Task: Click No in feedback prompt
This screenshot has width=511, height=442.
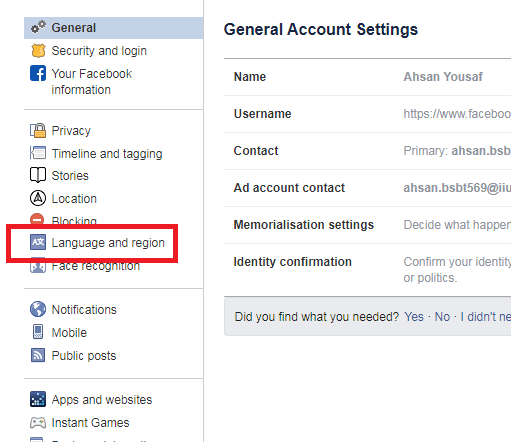Action: point(442,317)
